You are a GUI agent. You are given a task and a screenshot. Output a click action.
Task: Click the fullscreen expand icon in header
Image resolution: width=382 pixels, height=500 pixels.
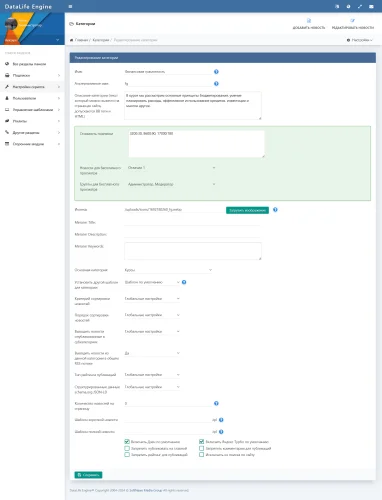point(360,6)
